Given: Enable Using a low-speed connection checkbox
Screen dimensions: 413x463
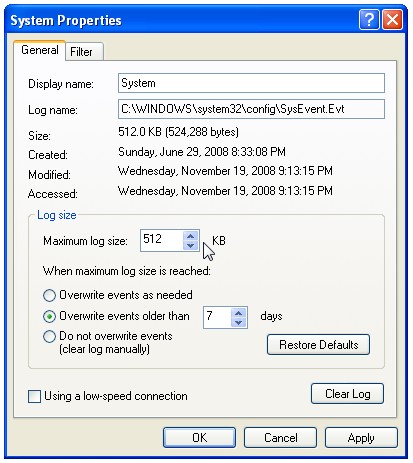Looking at the screenshot, I should point(34,397).
